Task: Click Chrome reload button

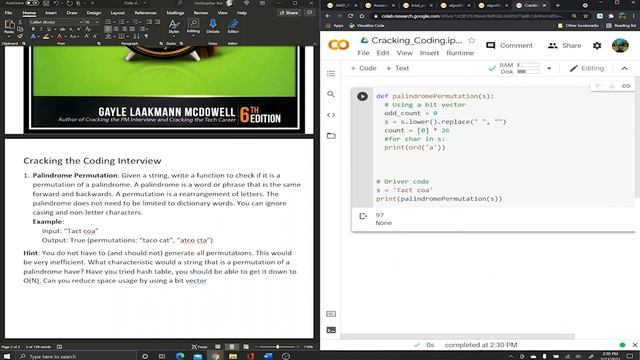Action: tap(350, 16)
